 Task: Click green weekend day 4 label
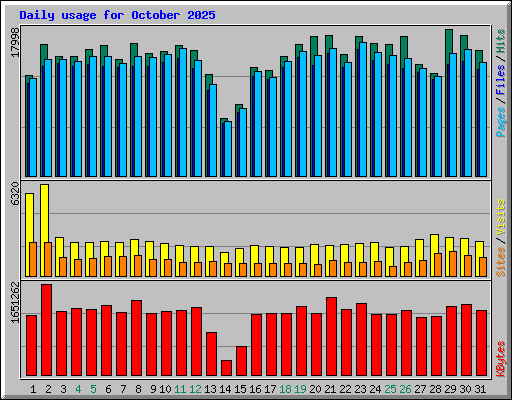tap(78, 389)
